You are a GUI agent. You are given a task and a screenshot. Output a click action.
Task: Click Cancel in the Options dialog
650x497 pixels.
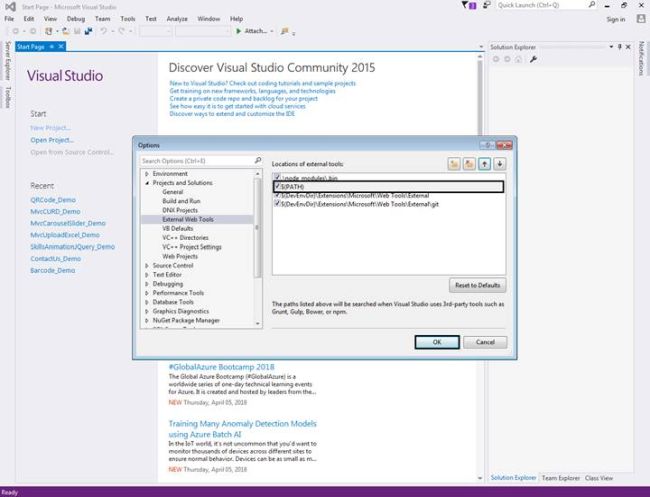485,342
